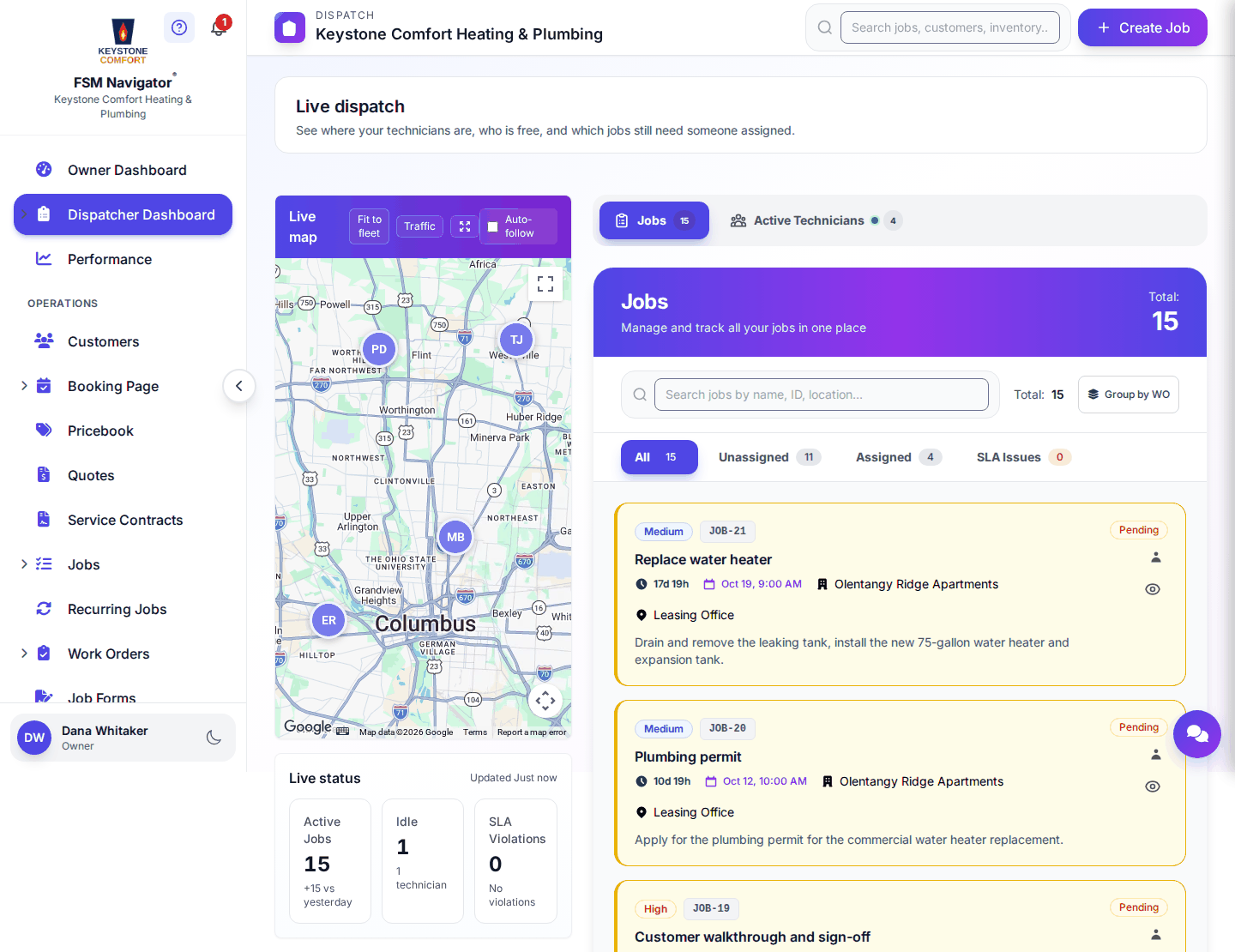Expand the Work Orders chevron
Image resolution: width=1235 pixels, height=952 pixels.
point(24,654)
